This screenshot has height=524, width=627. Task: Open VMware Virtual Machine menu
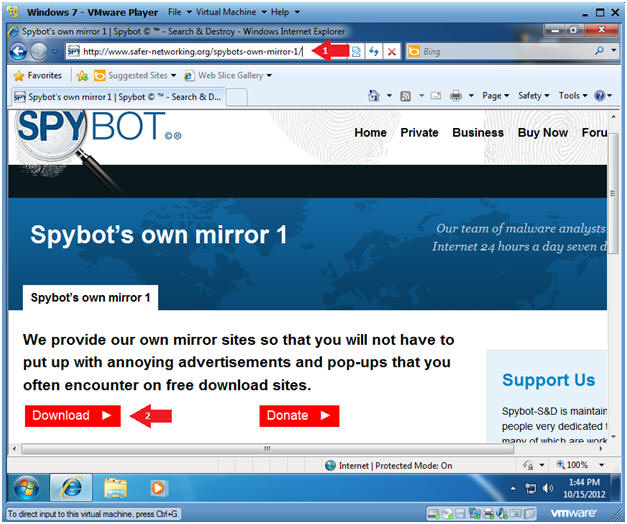click(231, 12)
